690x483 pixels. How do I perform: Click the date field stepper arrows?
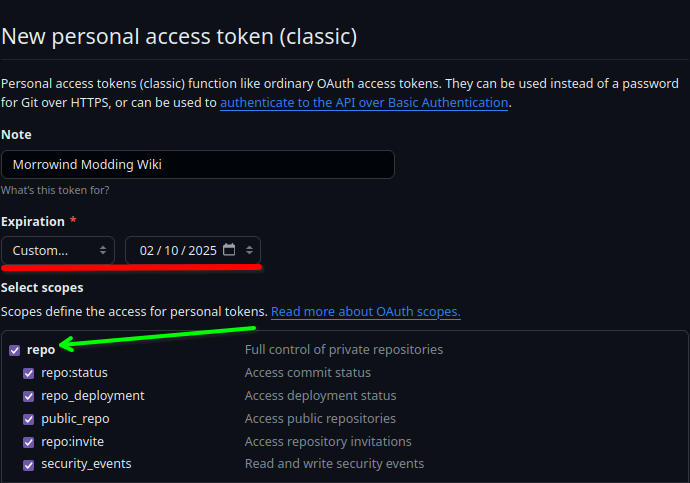coord(250,250)
